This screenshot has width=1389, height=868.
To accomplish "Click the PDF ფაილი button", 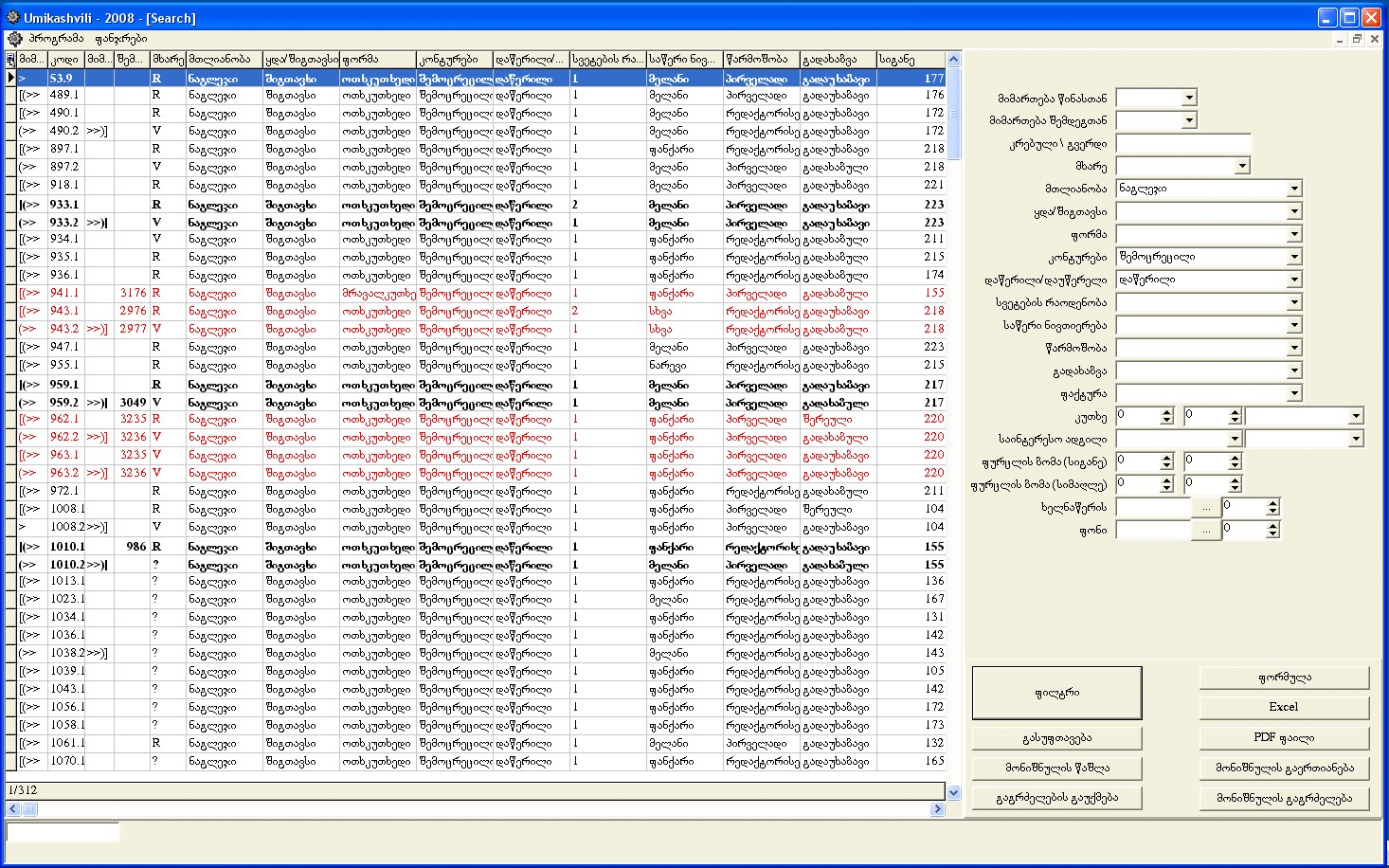I will click(x=1284, y=737).
